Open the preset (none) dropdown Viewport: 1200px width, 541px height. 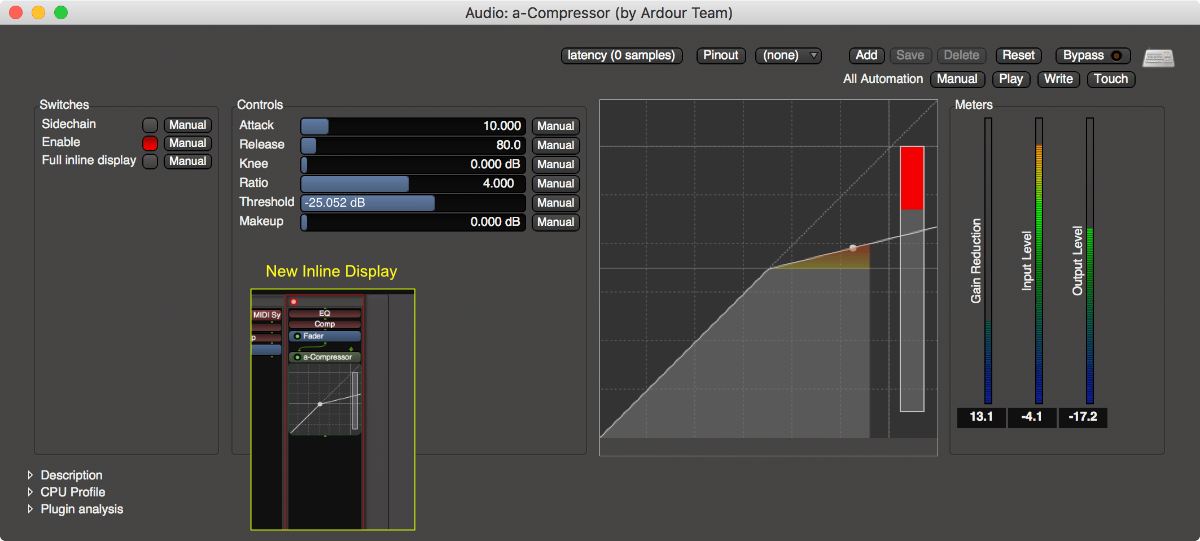pyautogui.click(x=788, y=56)
